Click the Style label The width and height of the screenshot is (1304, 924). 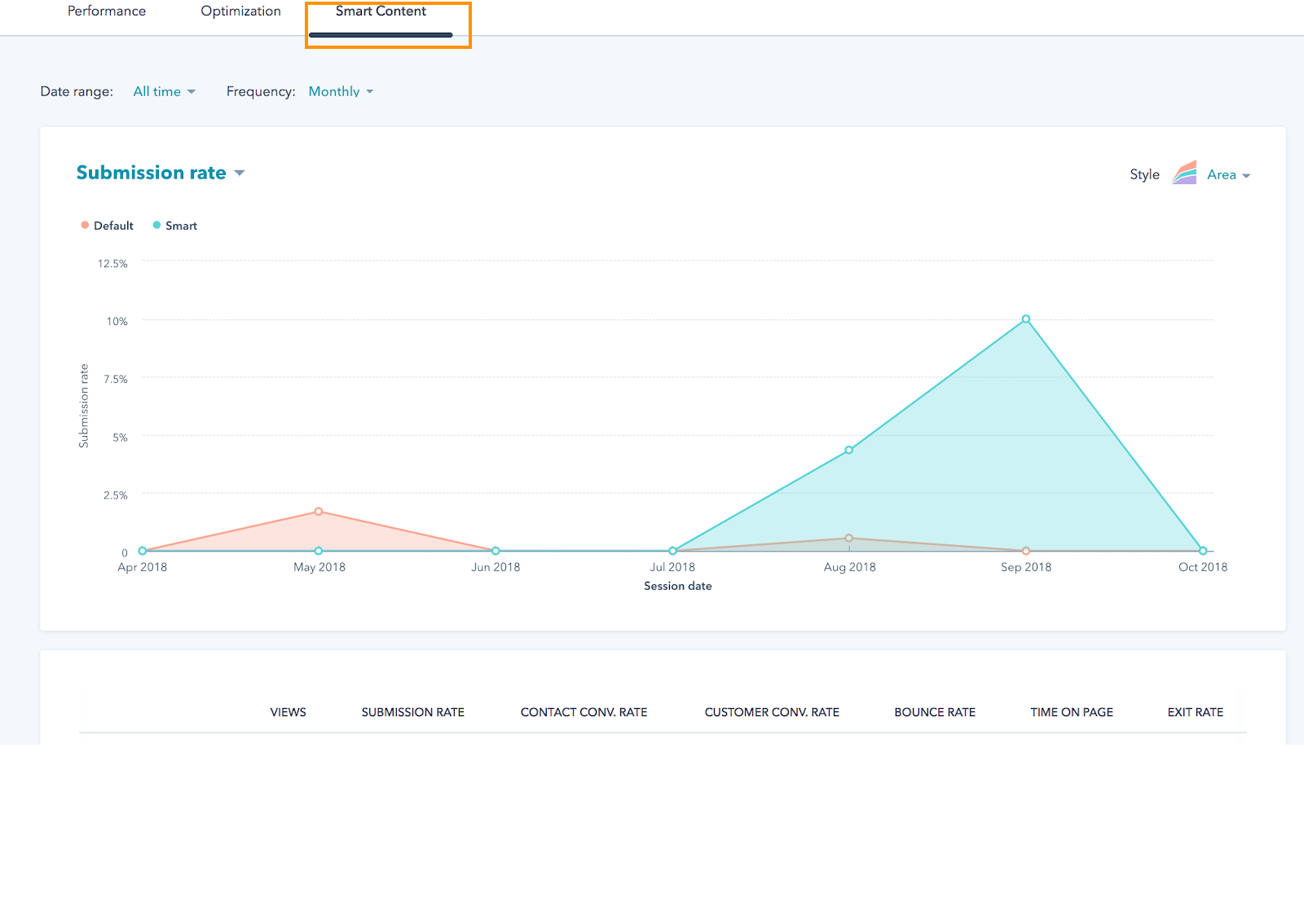click(x=1144, y=174)
